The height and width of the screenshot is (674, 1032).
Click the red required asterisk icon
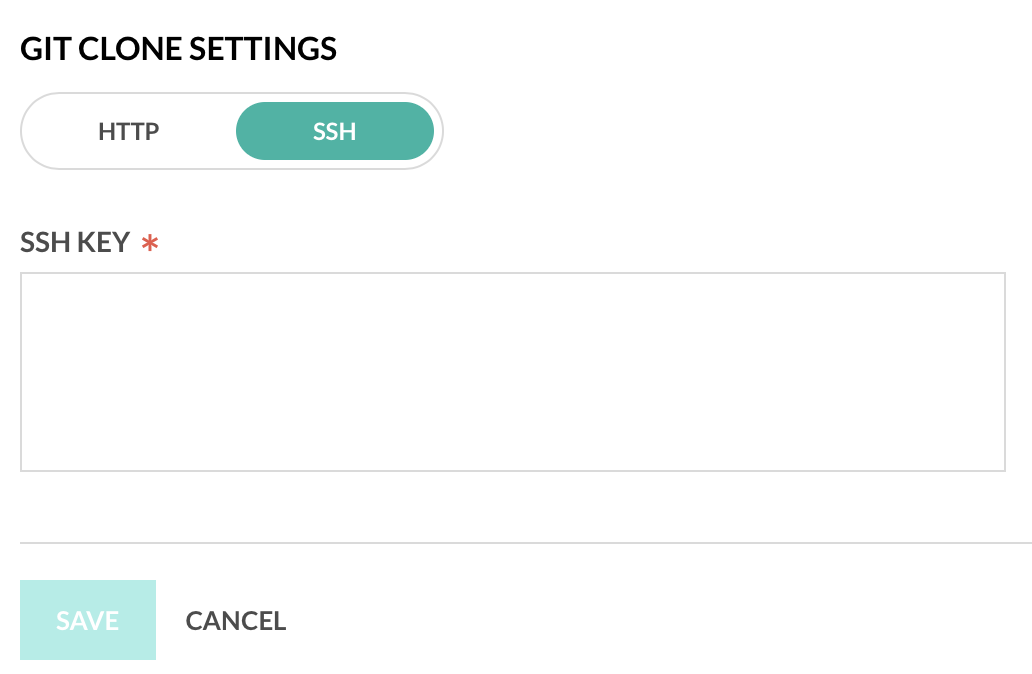[x=150, y=243]
